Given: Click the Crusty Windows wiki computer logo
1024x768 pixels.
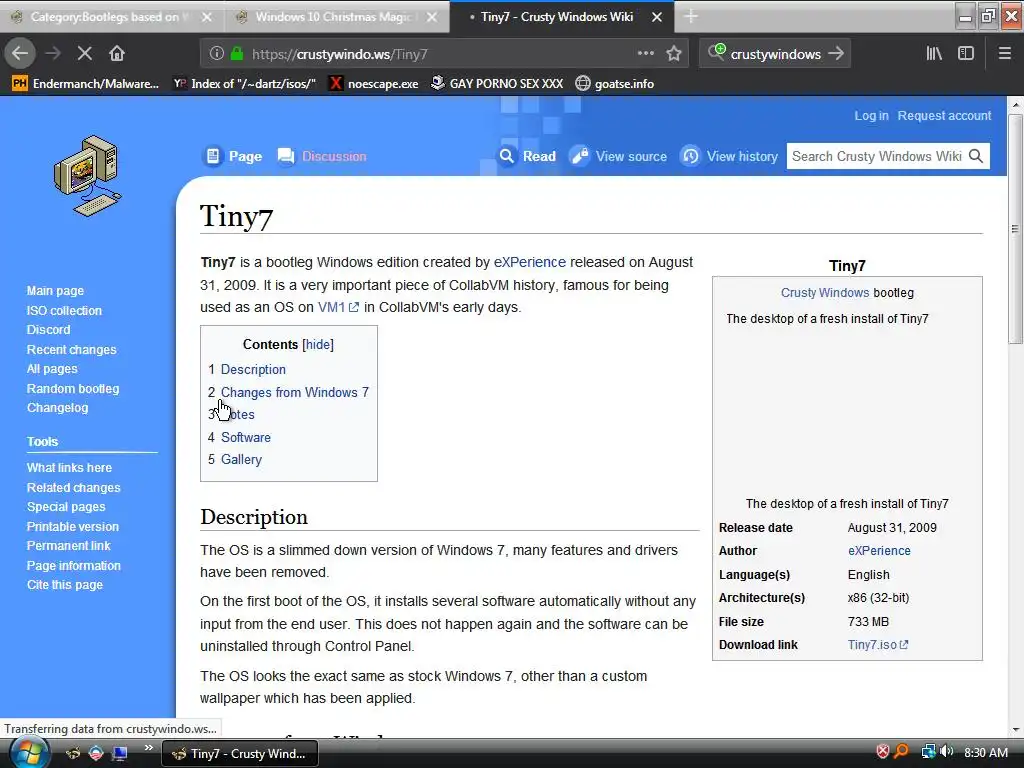Looking at the screenshot, I should (88, 176).
